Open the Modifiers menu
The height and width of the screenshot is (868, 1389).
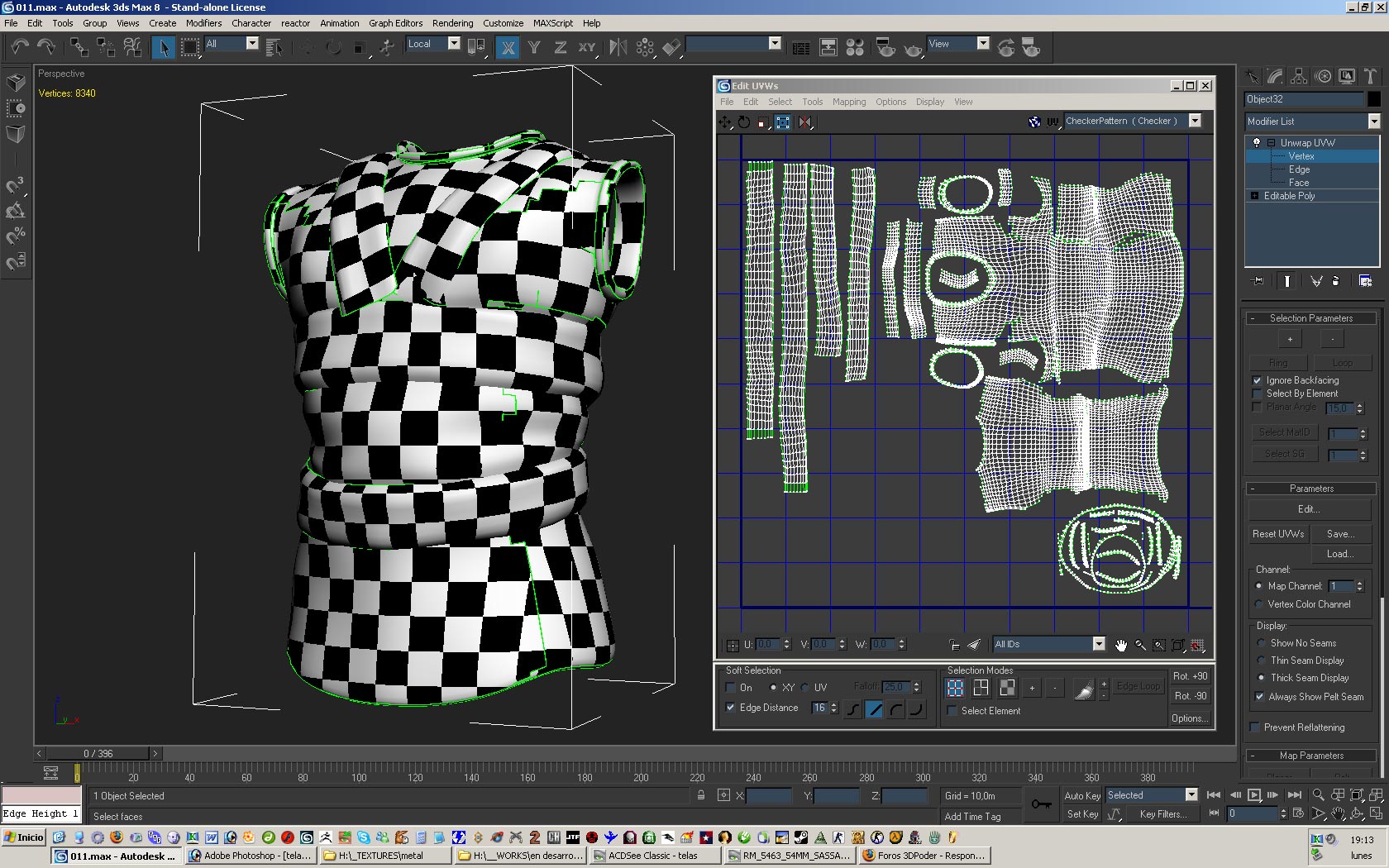[203, 23]
